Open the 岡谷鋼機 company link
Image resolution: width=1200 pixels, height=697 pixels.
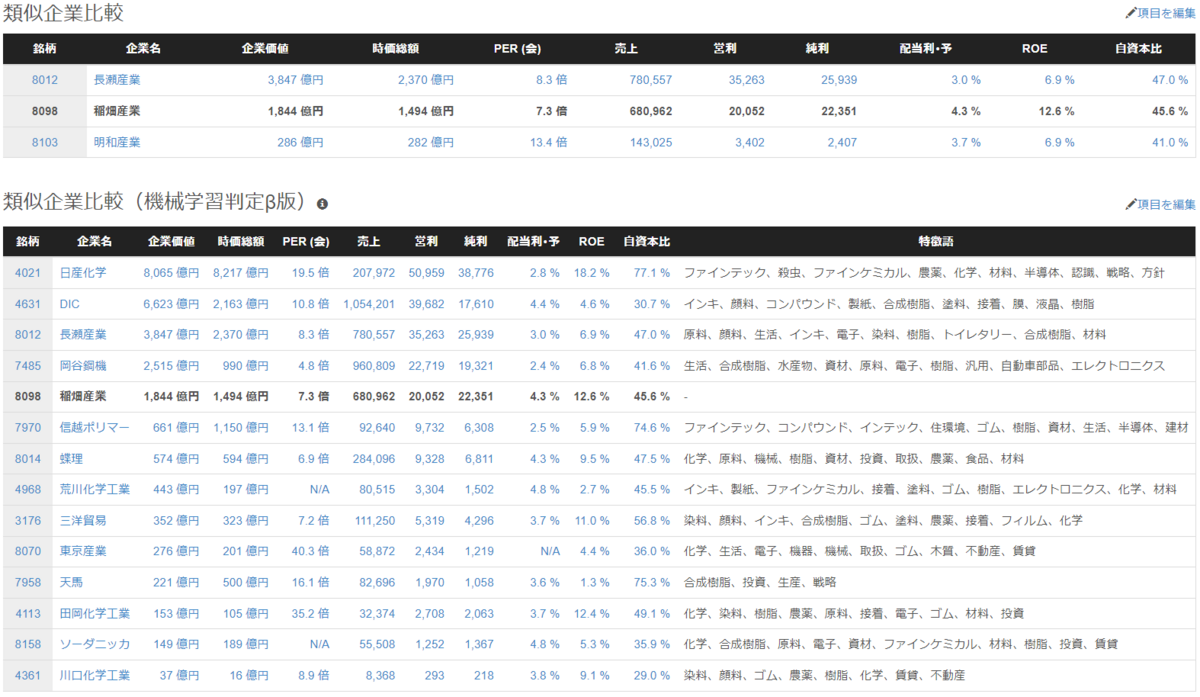[83, 365]
